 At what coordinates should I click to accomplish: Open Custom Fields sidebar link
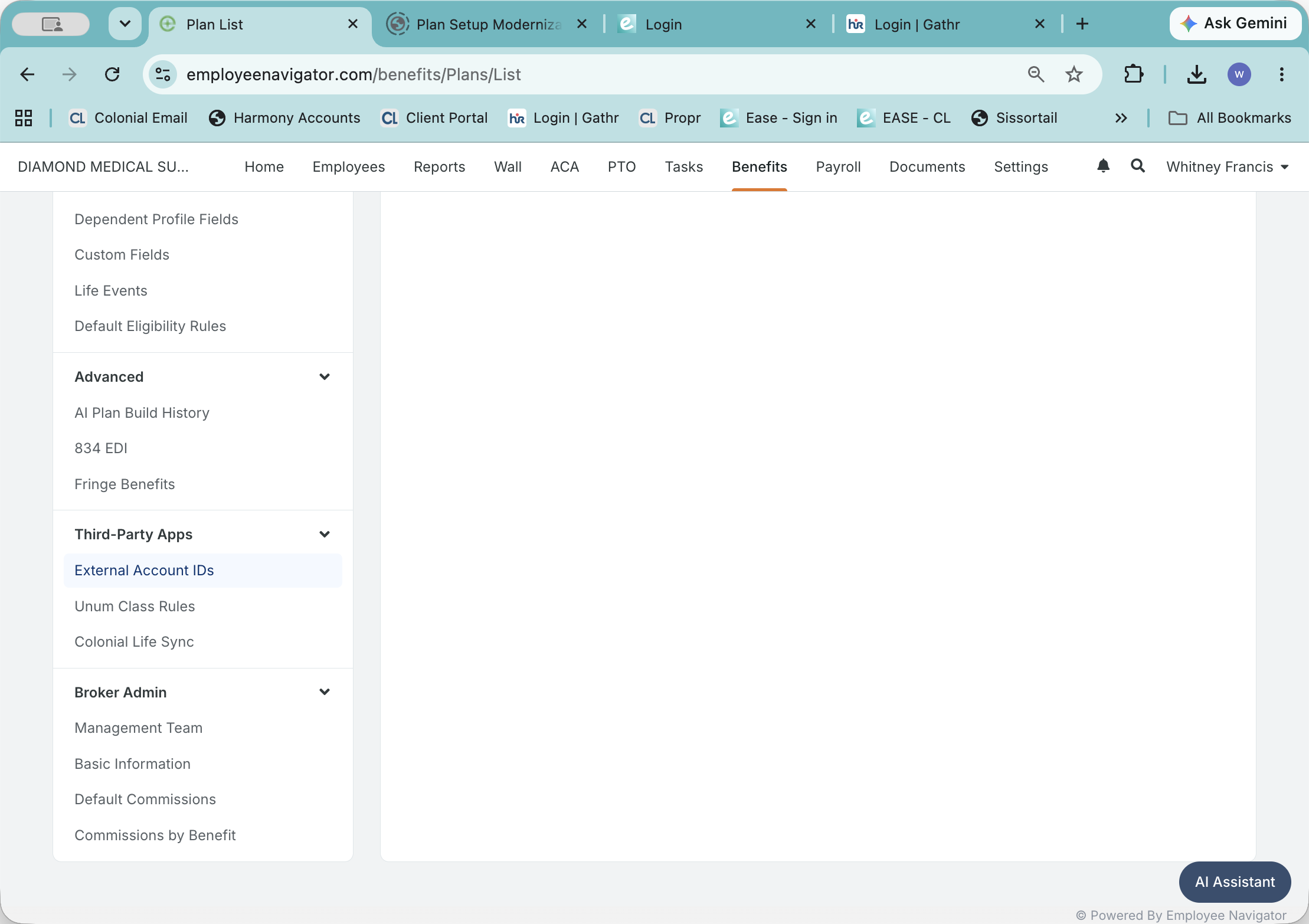(122, 255)
